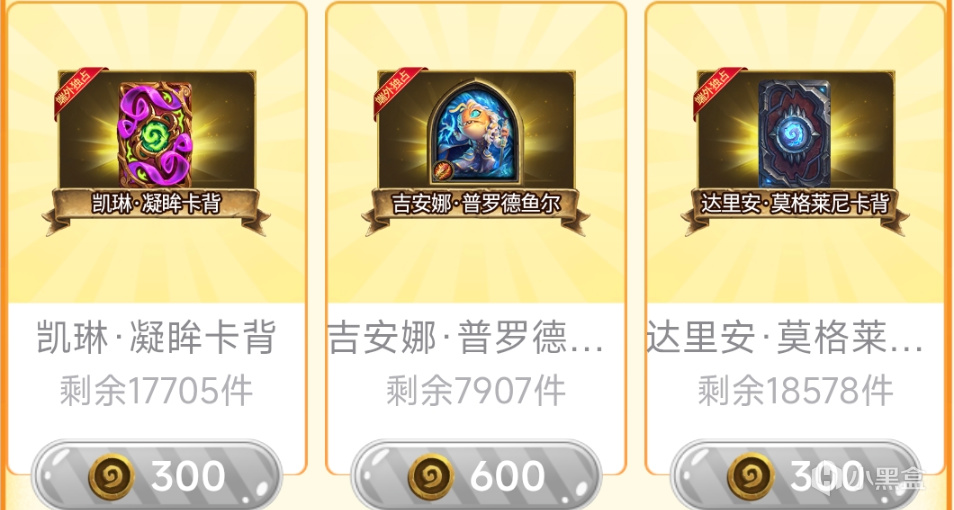Click the red corner ribbon on Kailin card back

78,91
